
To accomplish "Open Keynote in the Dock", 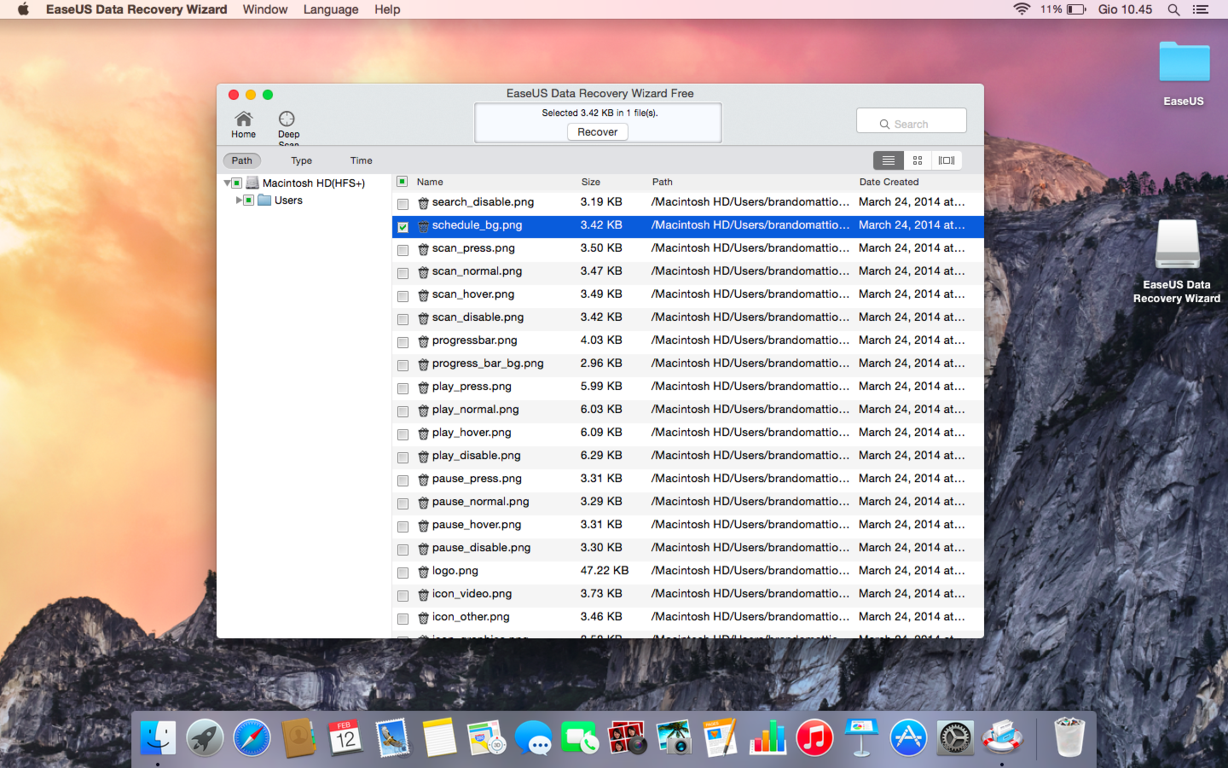I will pyautogui.click(x=861, y=738).
